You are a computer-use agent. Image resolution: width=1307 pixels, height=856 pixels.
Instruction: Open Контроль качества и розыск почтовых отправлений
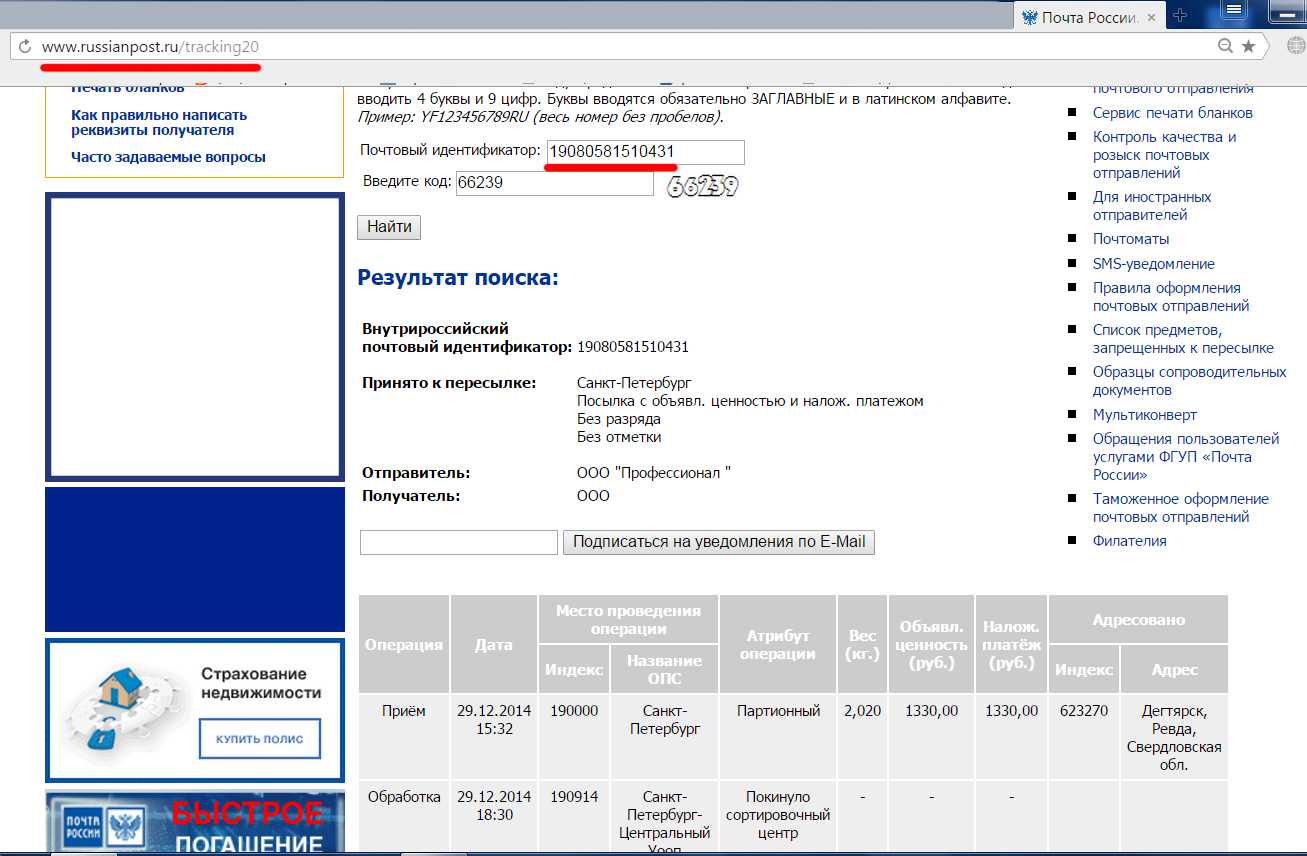click(x=1165, y=155)
